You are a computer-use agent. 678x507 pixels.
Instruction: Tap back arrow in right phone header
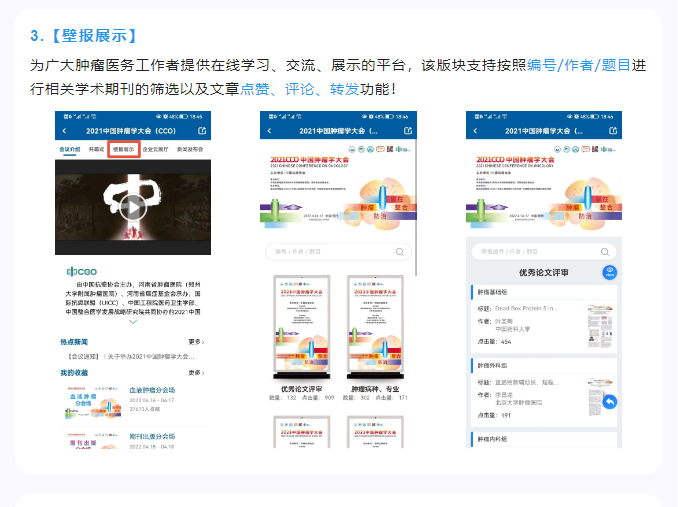[475, 131]
